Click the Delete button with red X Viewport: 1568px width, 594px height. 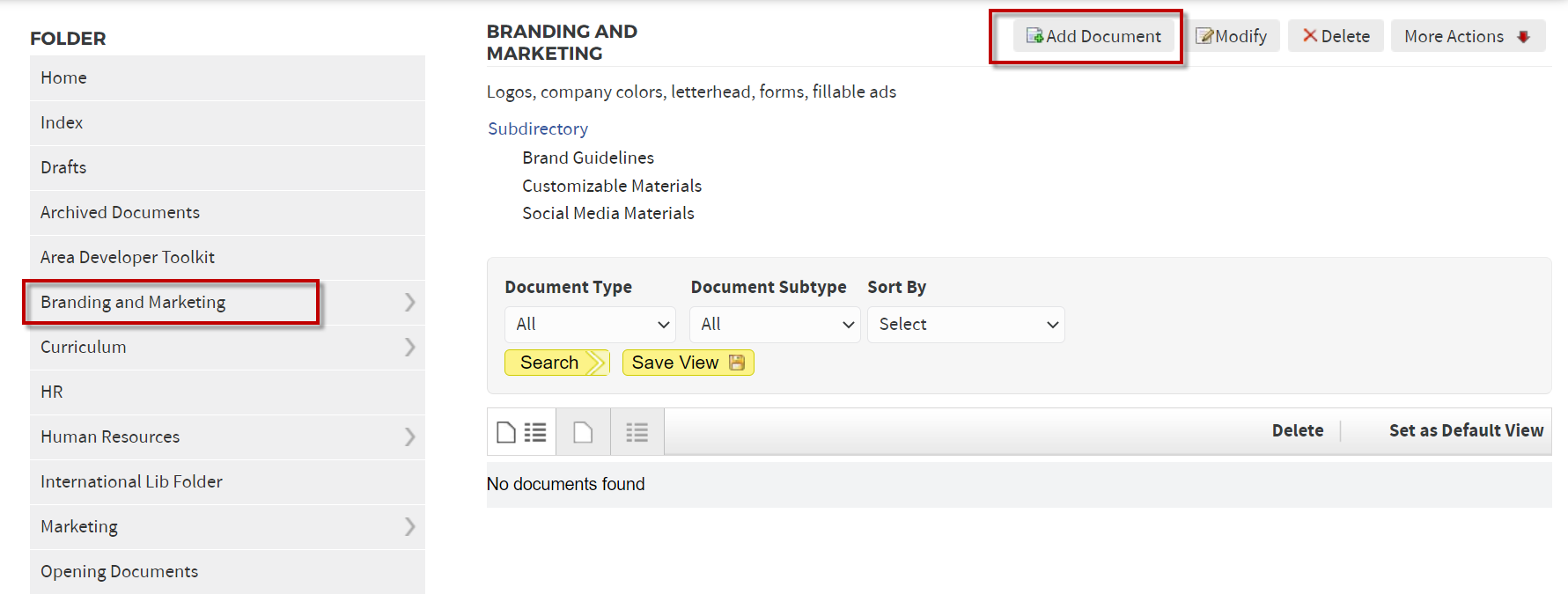pyautogui.click(x=1336, y=36)
